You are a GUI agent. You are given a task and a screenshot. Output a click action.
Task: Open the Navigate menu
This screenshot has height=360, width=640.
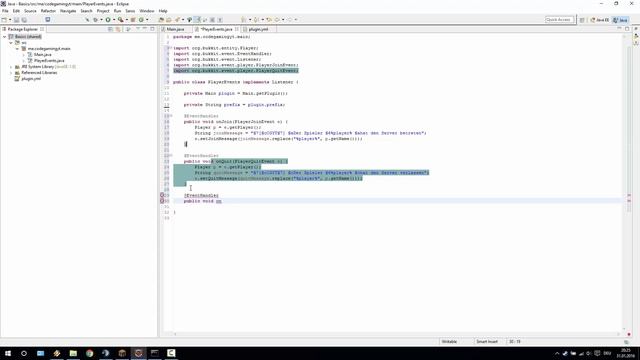(x=68, y=11)
